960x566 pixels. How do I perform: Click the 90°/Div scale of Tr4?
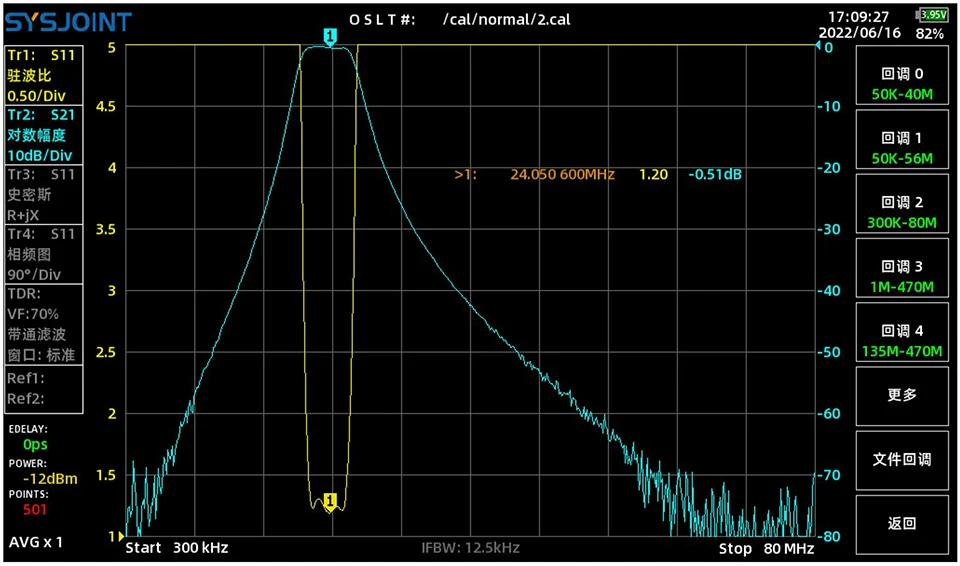[x=34, y=274]
